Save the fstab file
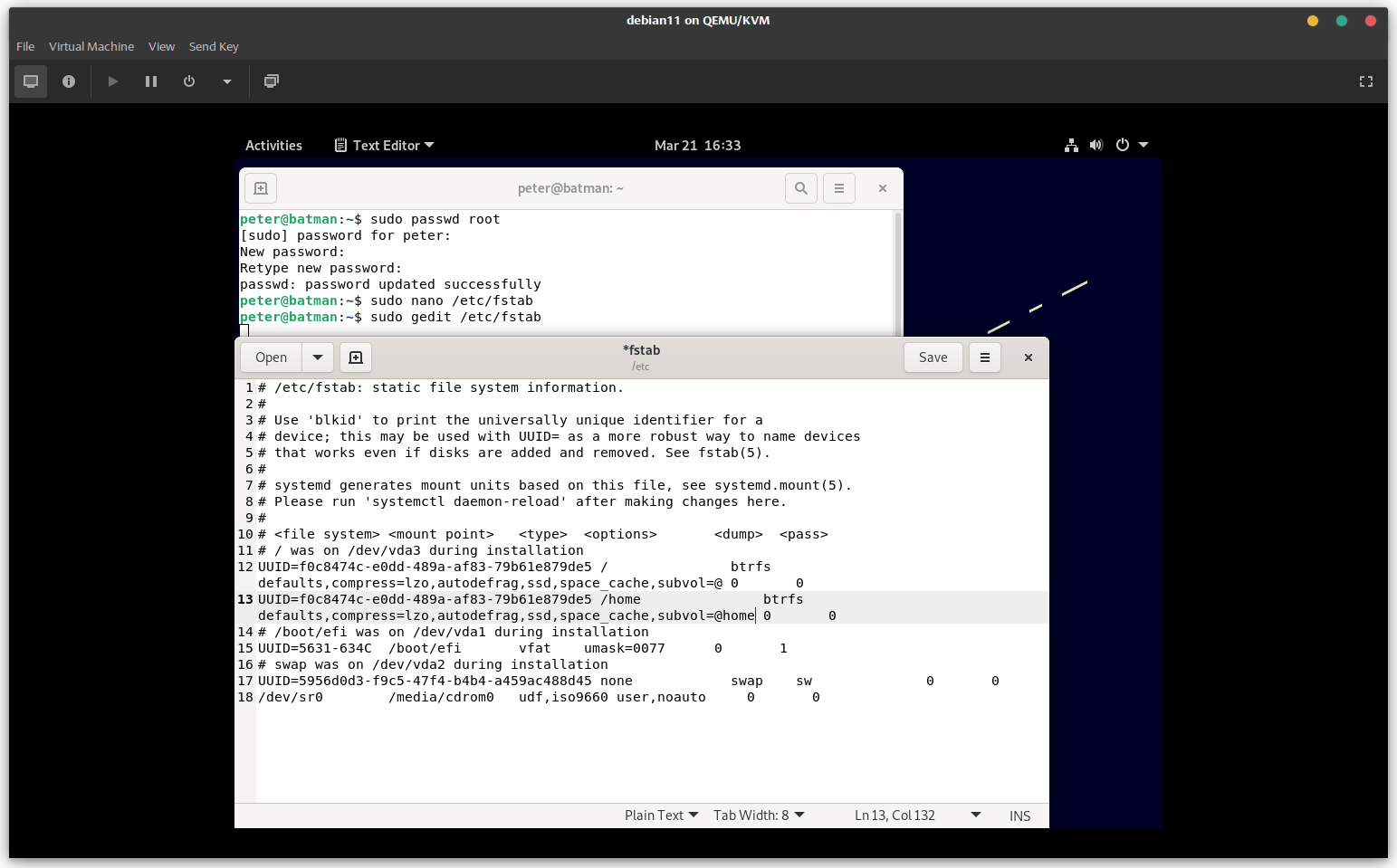The image size is (1397, 868). pyautogui.click(x=933, y=358)
